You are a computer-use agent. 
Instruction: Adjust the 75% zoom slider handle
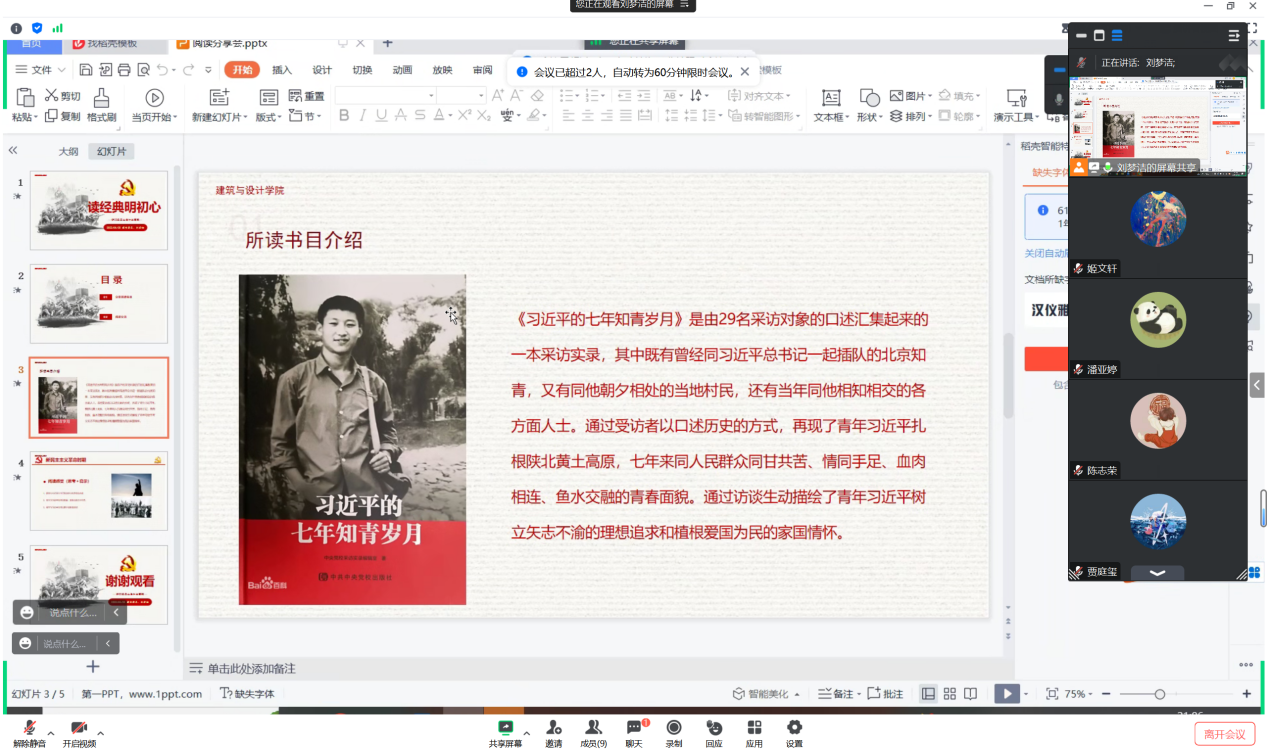pyautogui.click(x=1159, y=694)
